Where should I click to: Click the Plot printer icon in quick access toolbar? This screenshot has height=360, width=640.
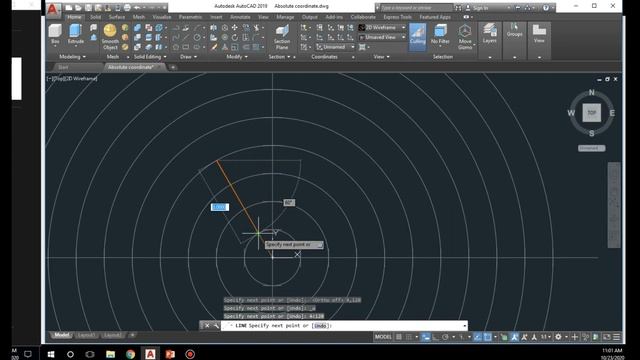click(127, 8)
